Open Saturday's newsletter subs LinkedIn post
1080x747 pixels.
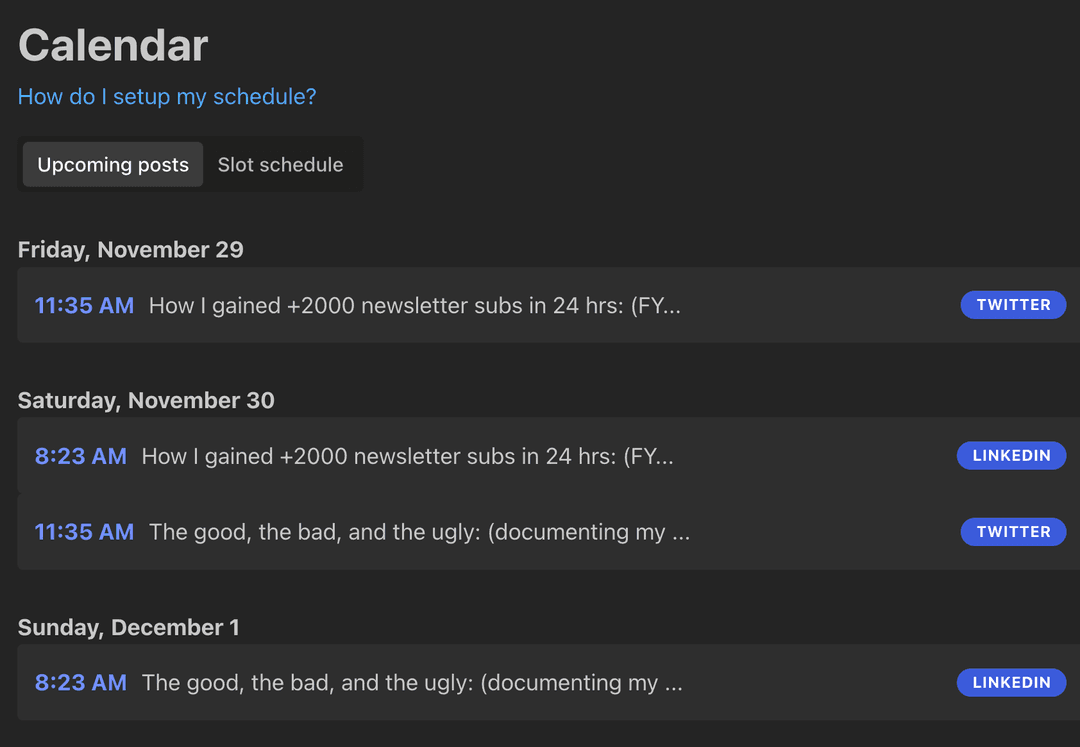[x=408, y=455]
